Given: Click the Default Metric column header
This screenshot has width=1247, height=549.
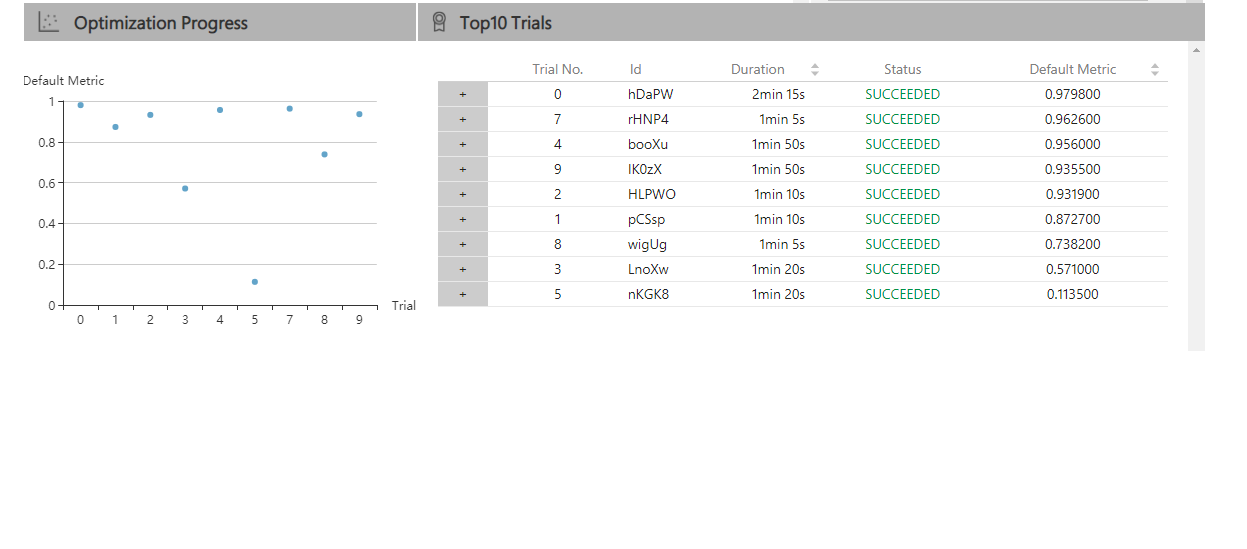Looking at the screenshot, I should (1072, 69).
